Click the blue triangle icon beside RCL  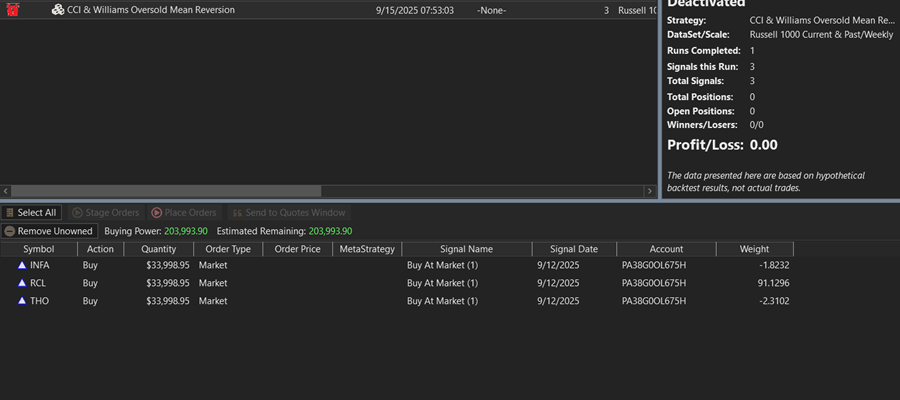(22, 283)
